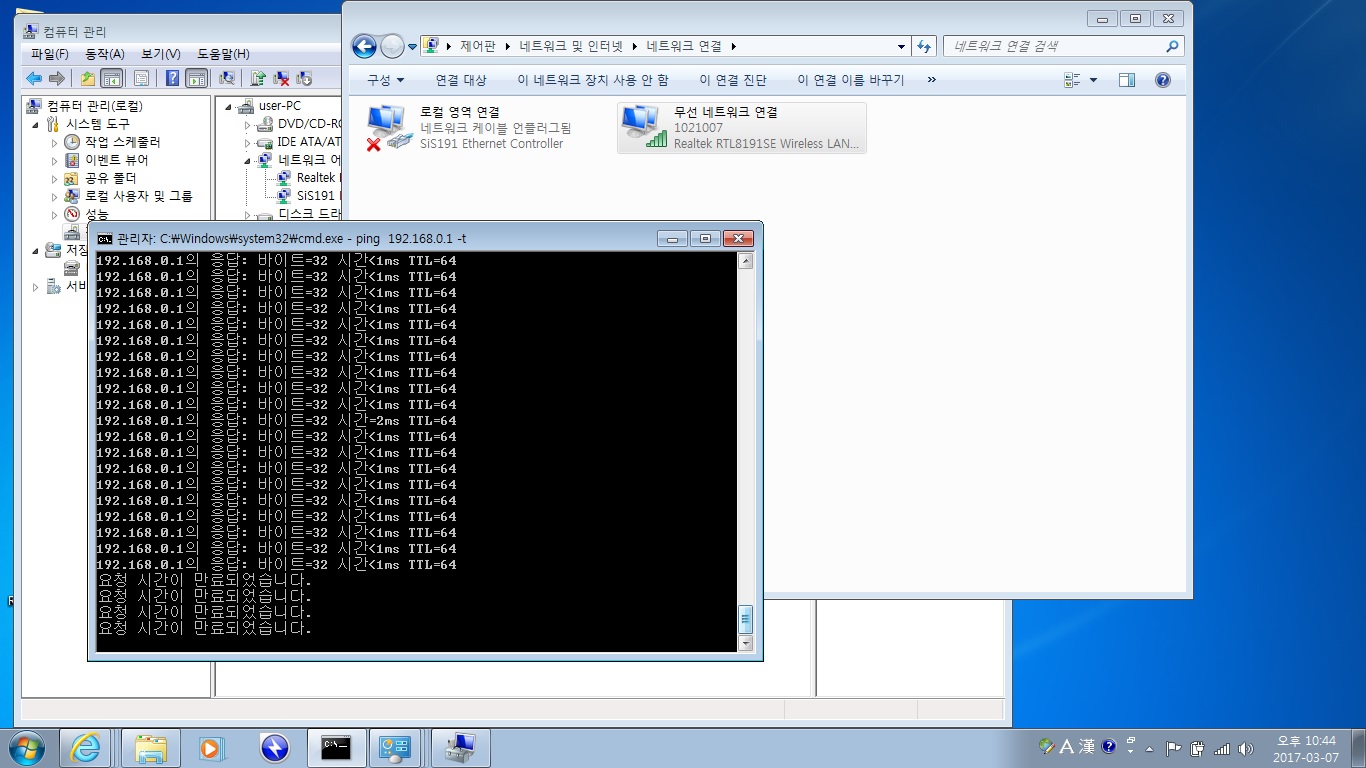Click the Properties toolbar icon in Computer Management

coord(141,78)
